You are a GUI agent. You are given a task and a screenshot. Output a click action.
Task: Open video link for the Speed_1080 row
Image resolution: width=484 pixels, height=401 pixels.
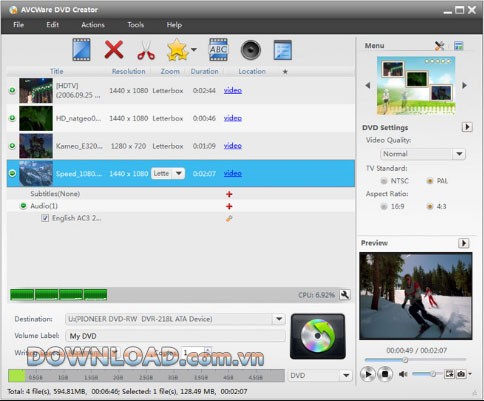[x=233, y=173]
